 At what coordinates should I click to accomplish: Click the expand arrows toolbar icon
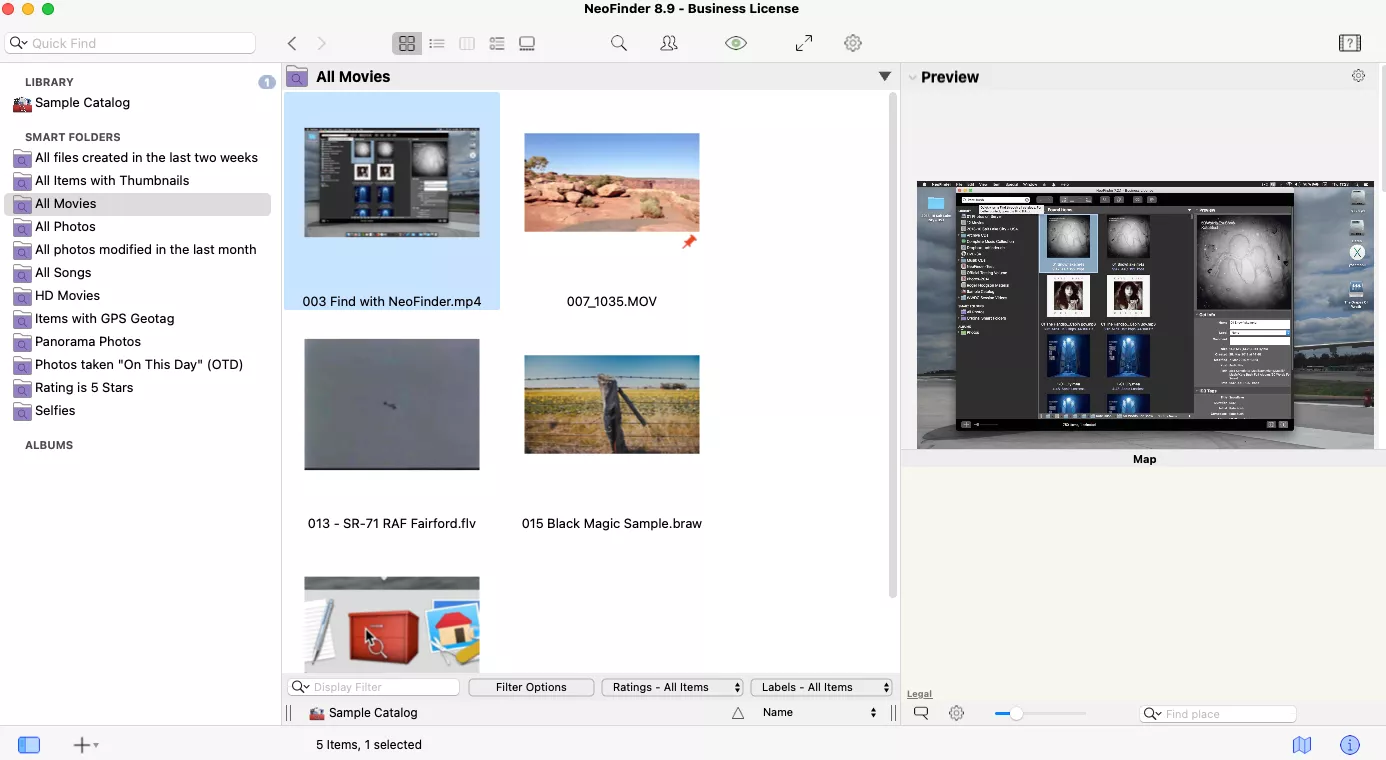[x=804, y=43]
